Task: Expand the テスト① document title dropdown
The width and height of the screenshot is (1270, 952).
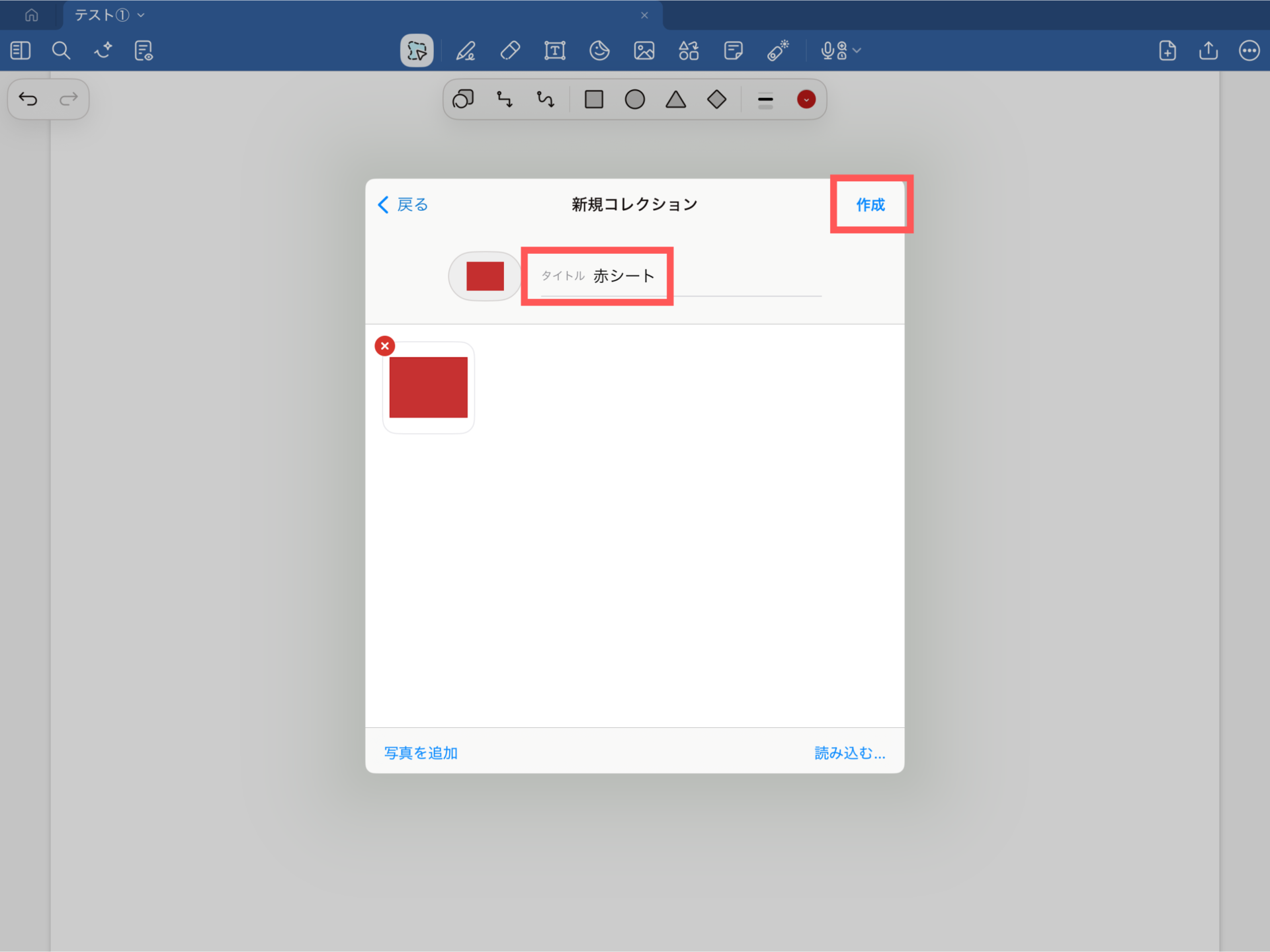Action: point(141,15)
